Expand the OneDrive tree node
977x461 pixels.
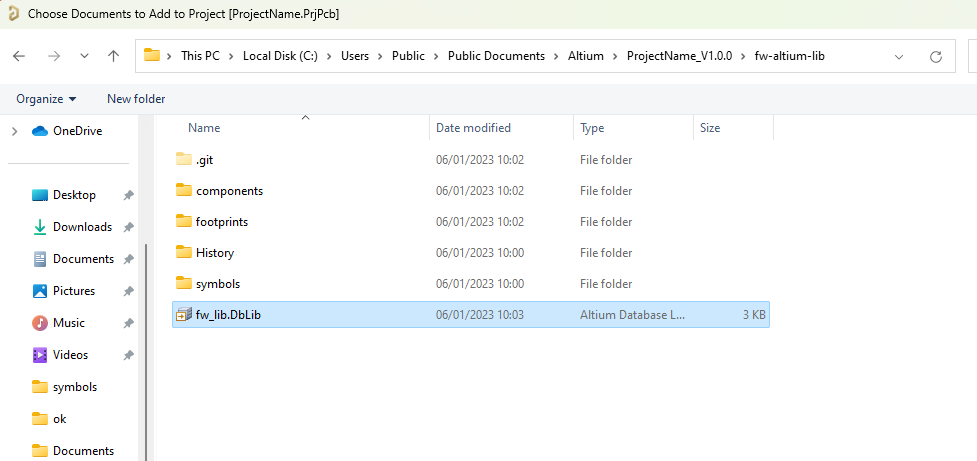coord(15,131)
